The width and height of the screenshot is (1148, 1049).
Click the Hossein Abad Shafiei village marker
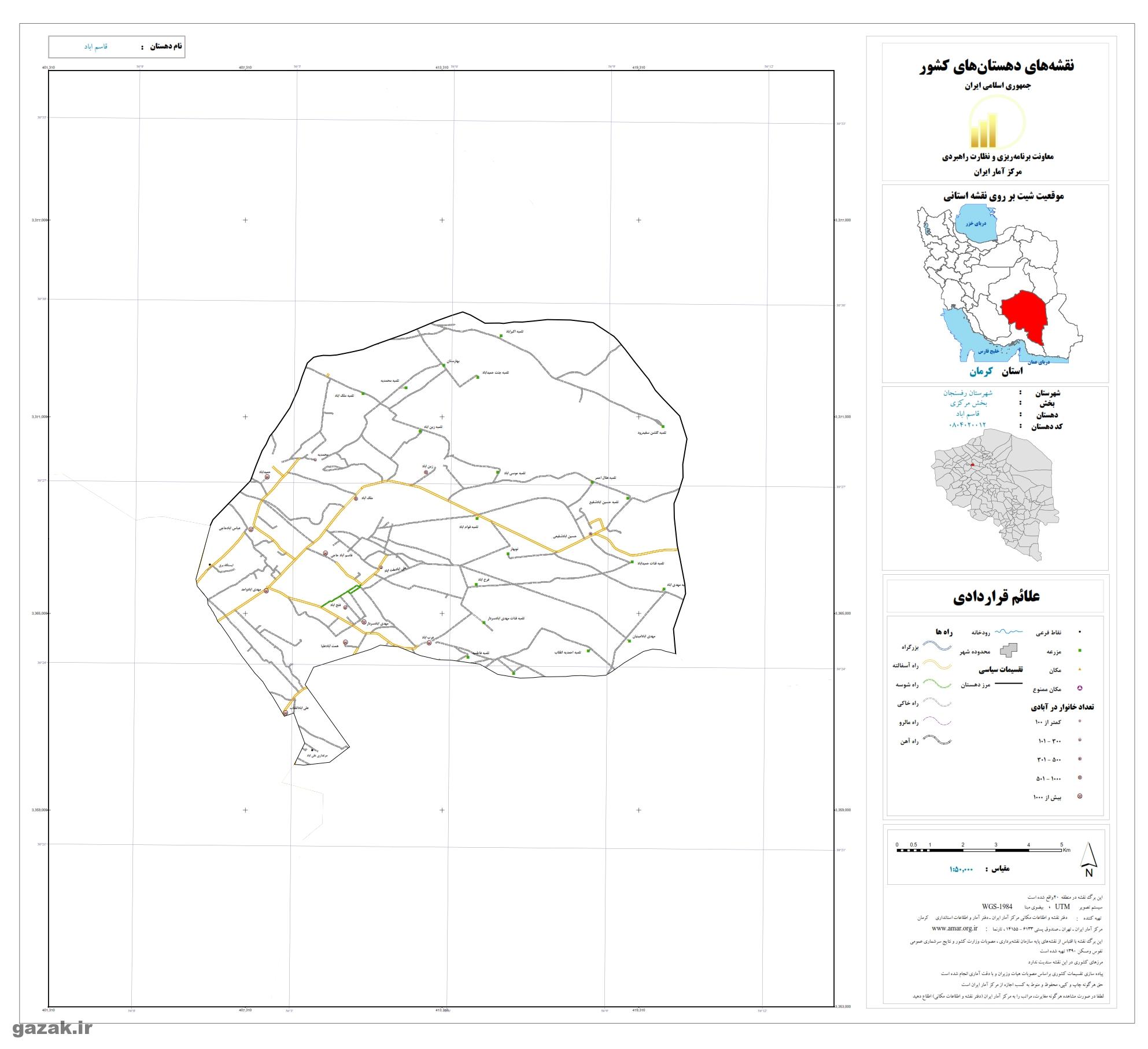click(590, 534)
